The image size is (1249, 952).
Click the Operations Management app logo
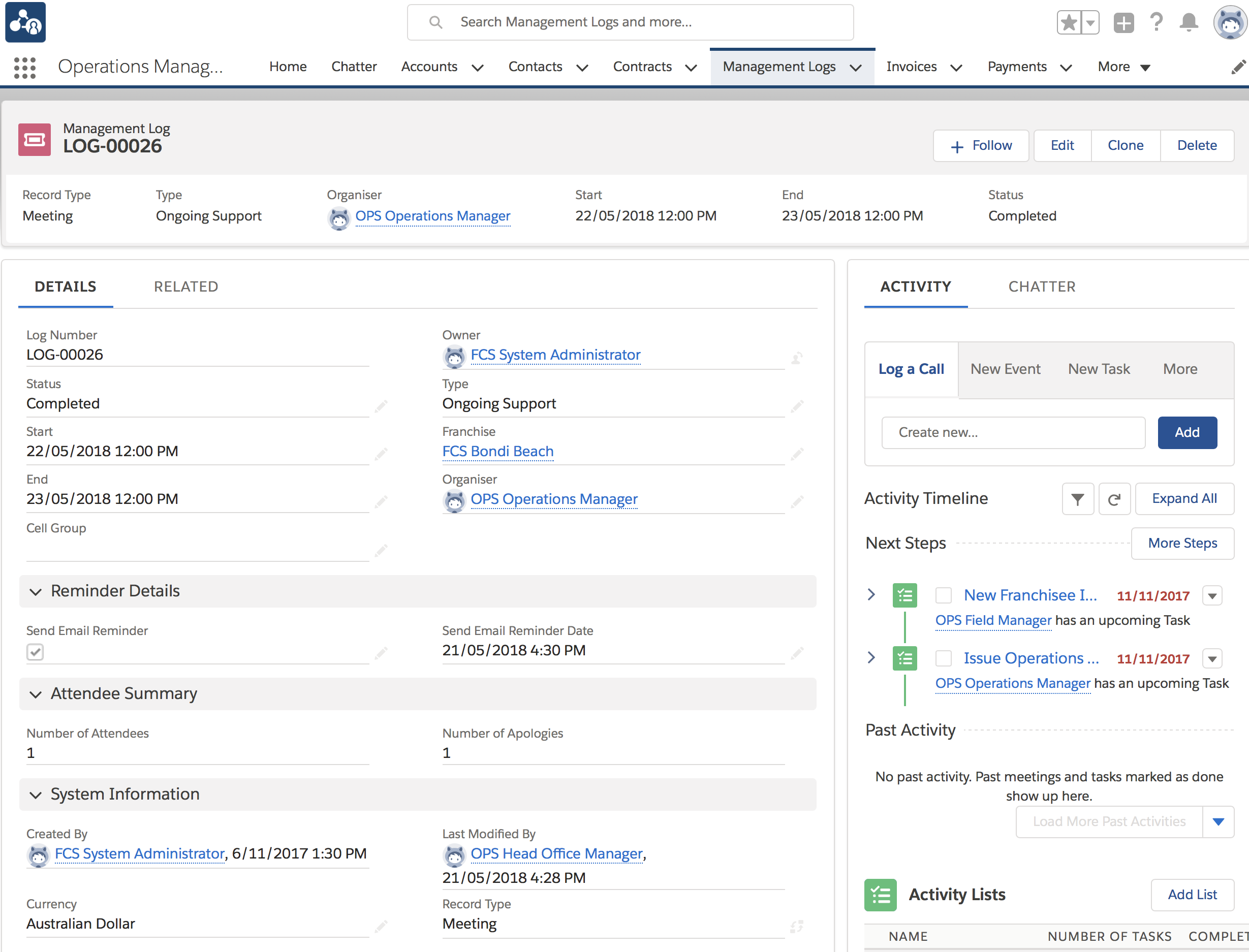click(x=25, y=23)
